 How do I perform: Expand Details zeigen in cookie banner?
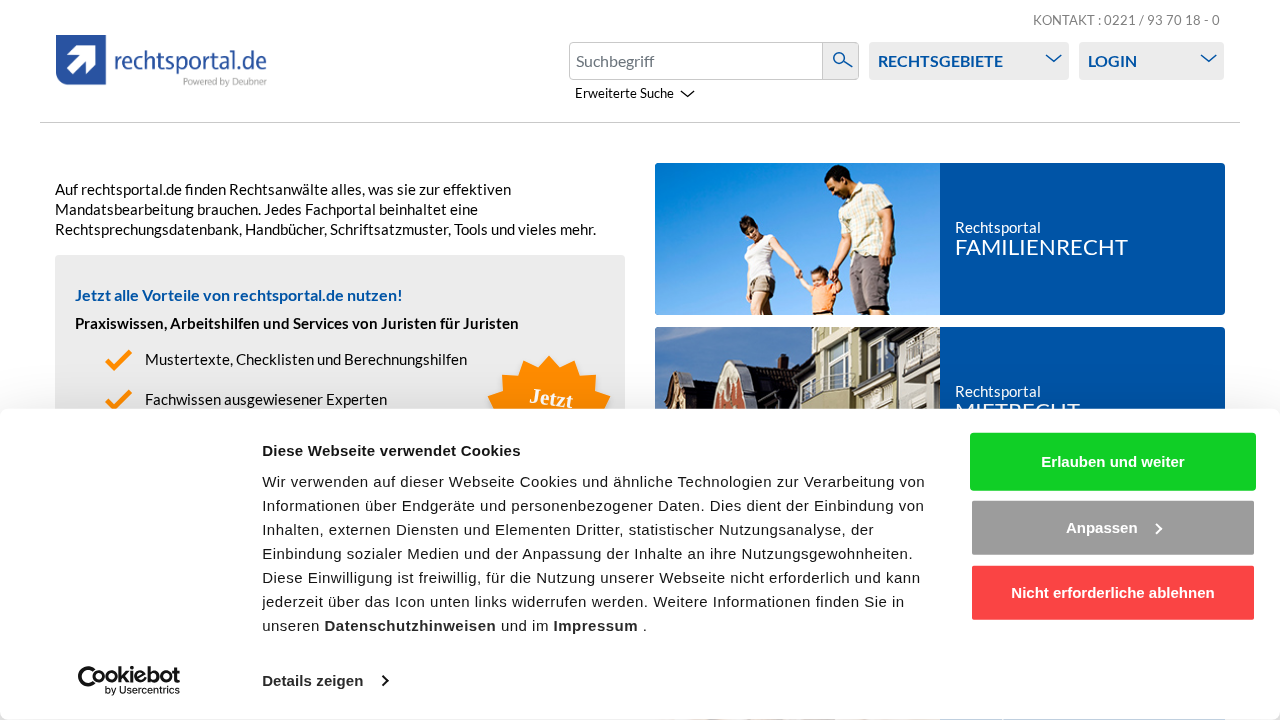(x=325, y=681)
